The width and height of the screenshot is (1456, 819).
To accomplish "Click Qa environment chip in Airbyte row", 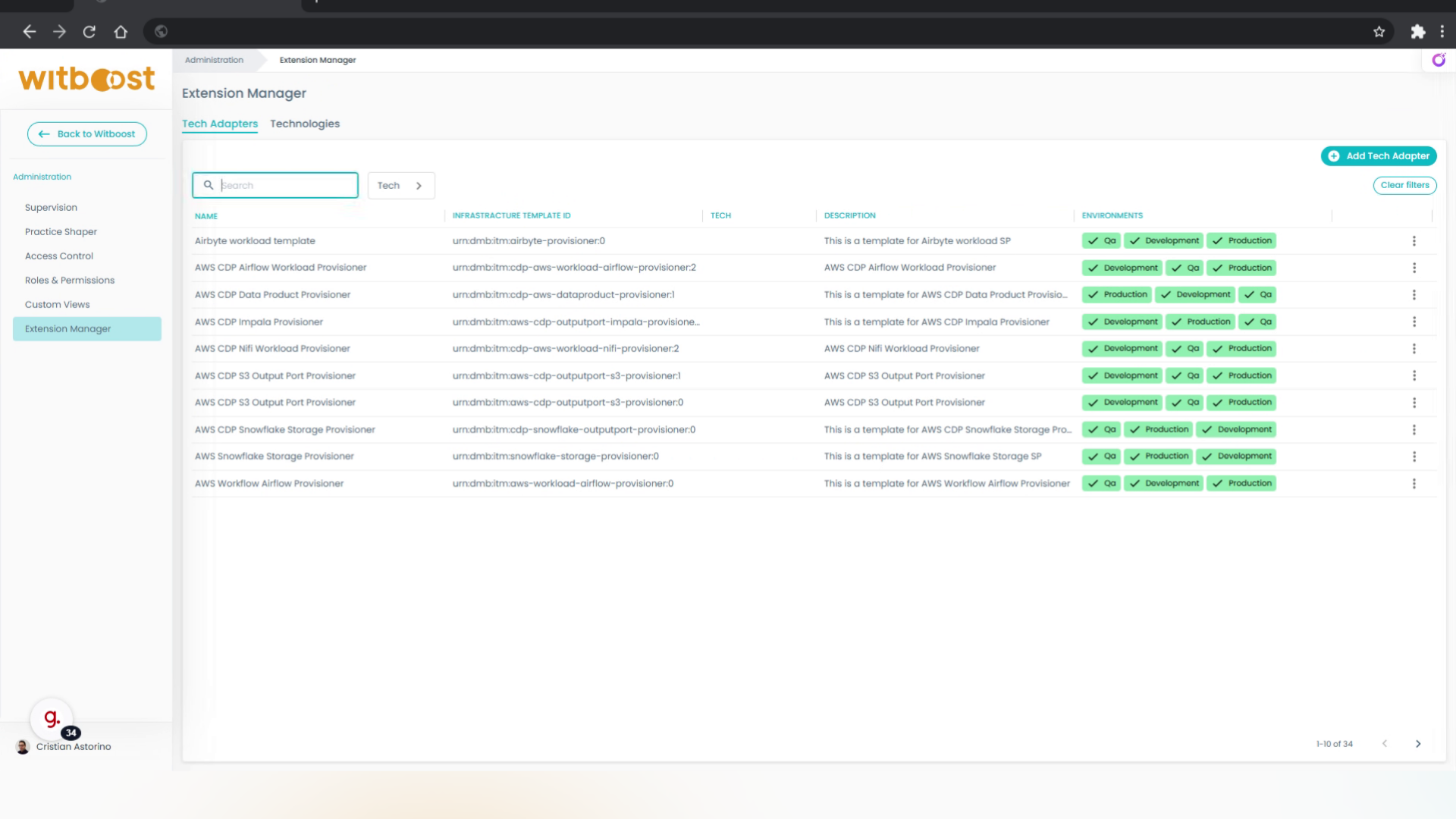I will [x=1101, y=241].
